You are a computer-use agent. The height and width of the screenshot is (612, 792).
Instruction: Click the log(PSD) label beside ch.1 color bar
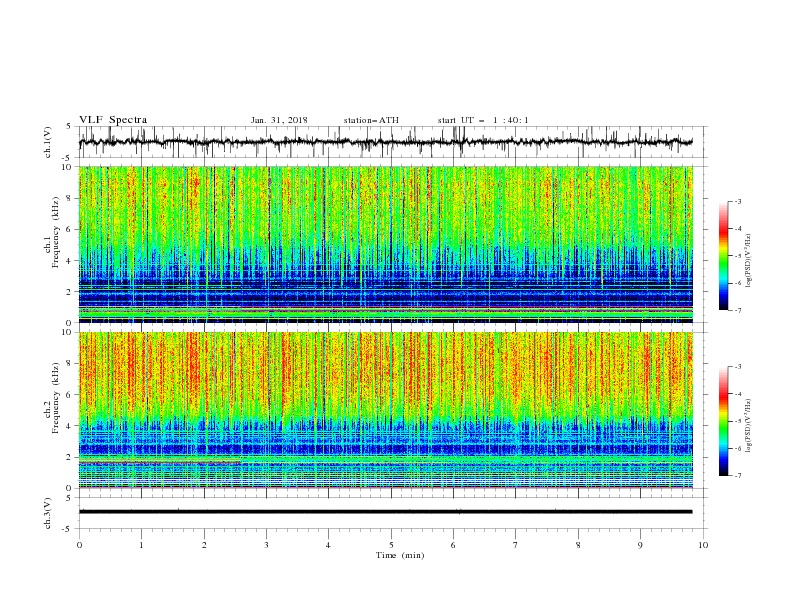point(749,261)
